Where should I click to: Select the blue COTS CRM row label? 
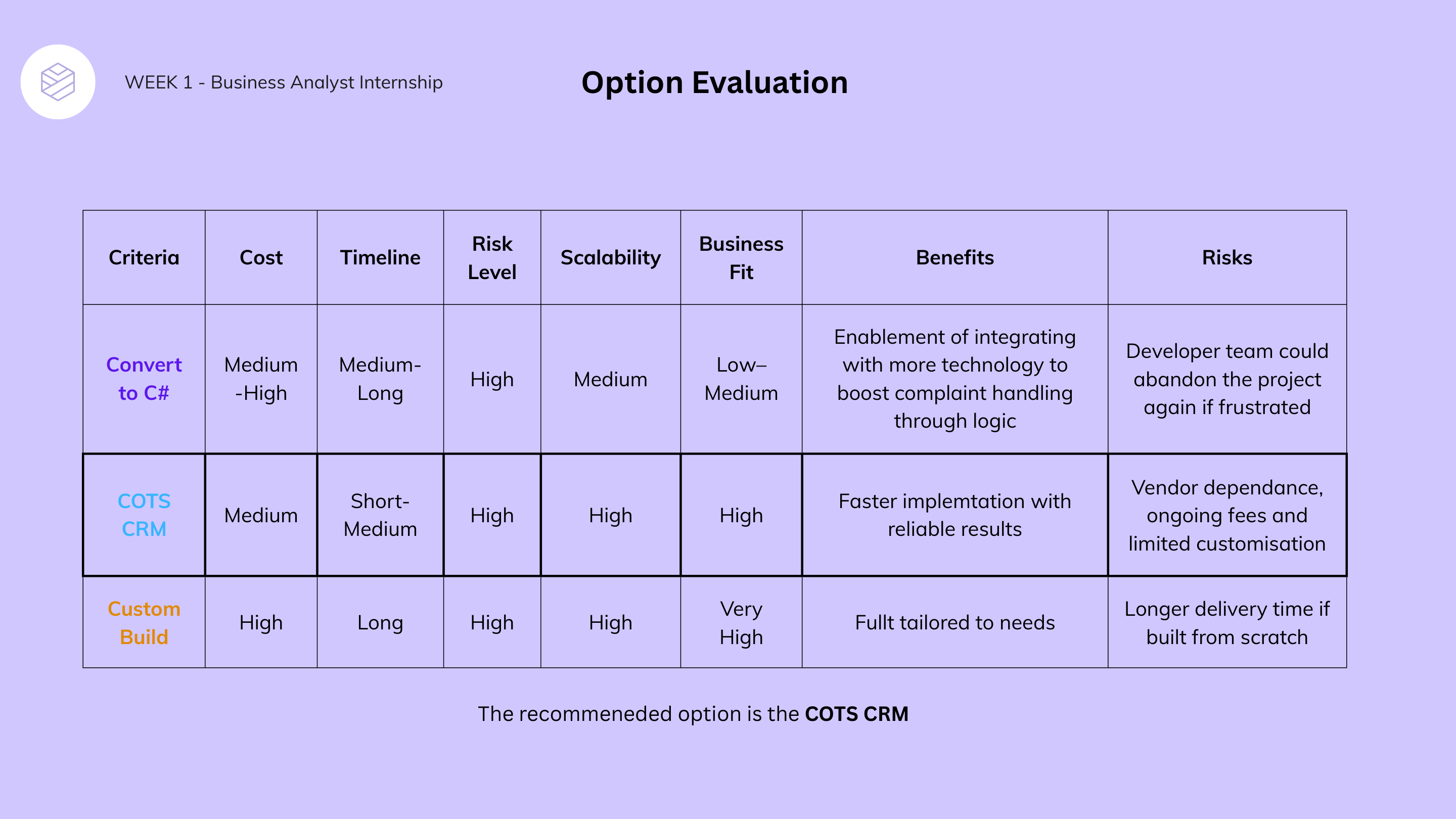point(144,515)
